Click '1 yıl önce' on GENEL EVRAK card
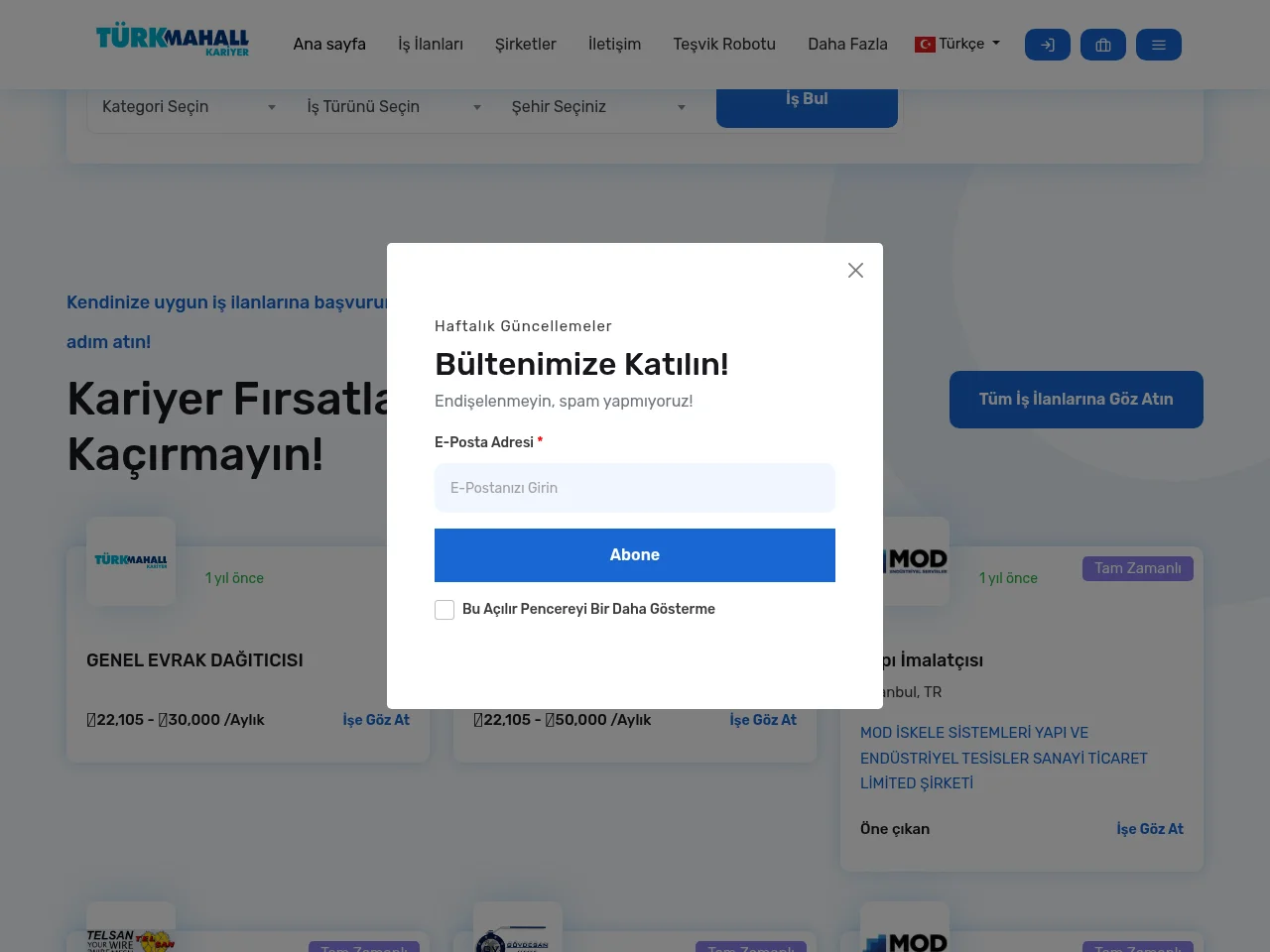1270x952 pixels. click(x=234, y=578)
